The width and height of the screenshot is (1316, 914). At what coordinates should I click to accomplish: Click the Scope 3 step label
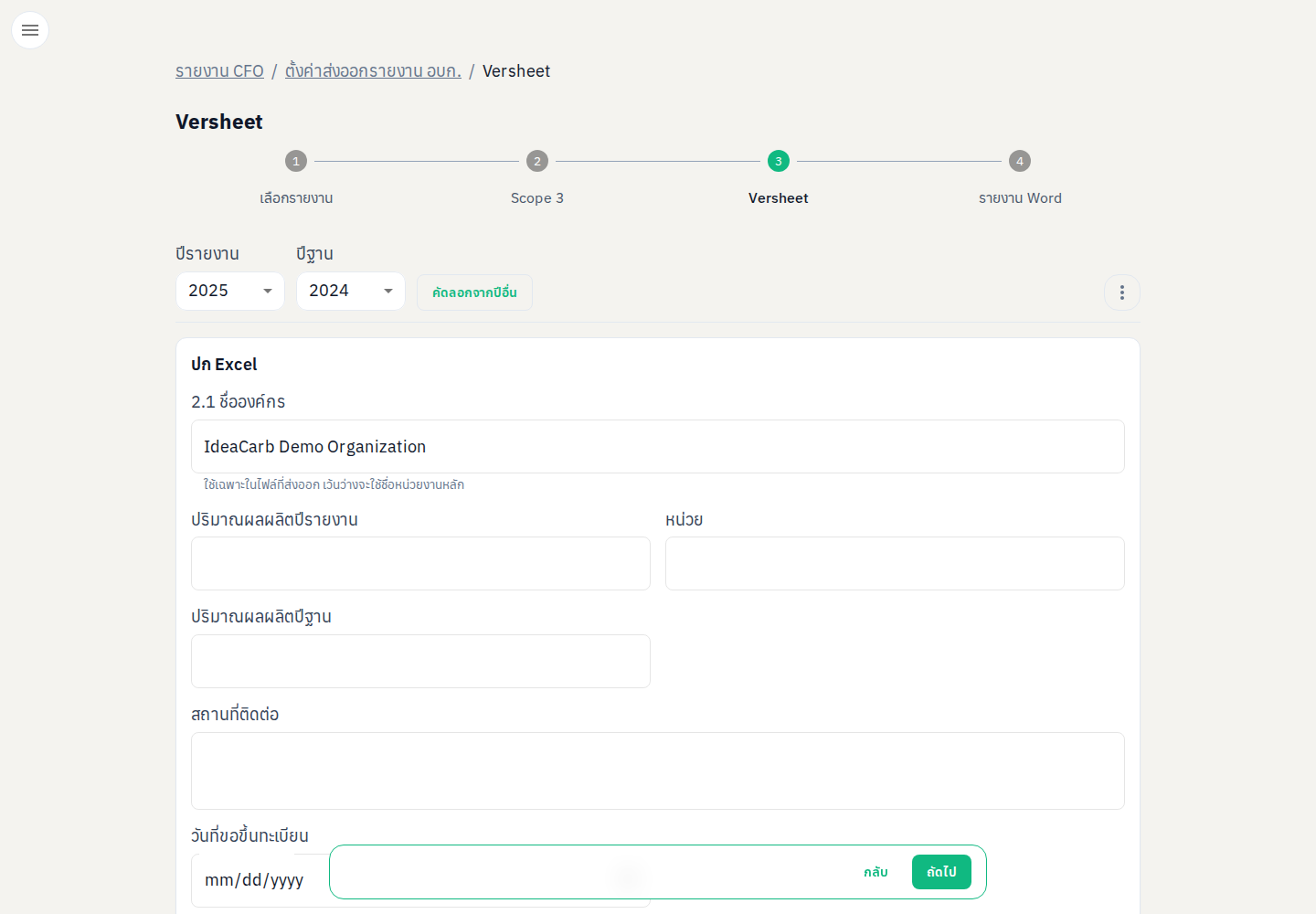click(537, 198)
